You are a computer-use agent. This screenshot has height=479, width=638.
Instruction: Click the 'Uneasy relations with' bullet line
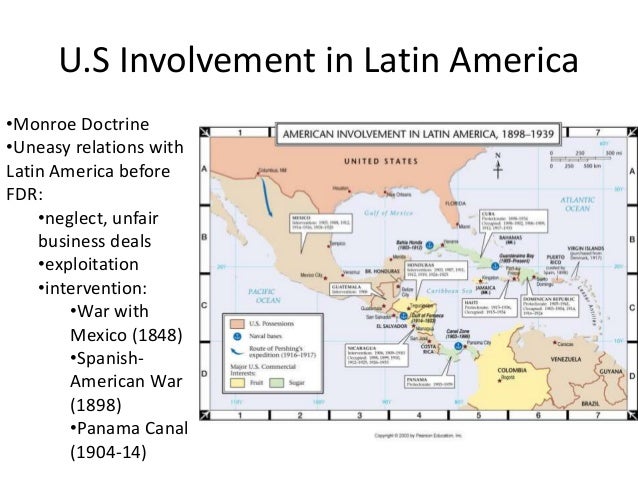(95, 147)
